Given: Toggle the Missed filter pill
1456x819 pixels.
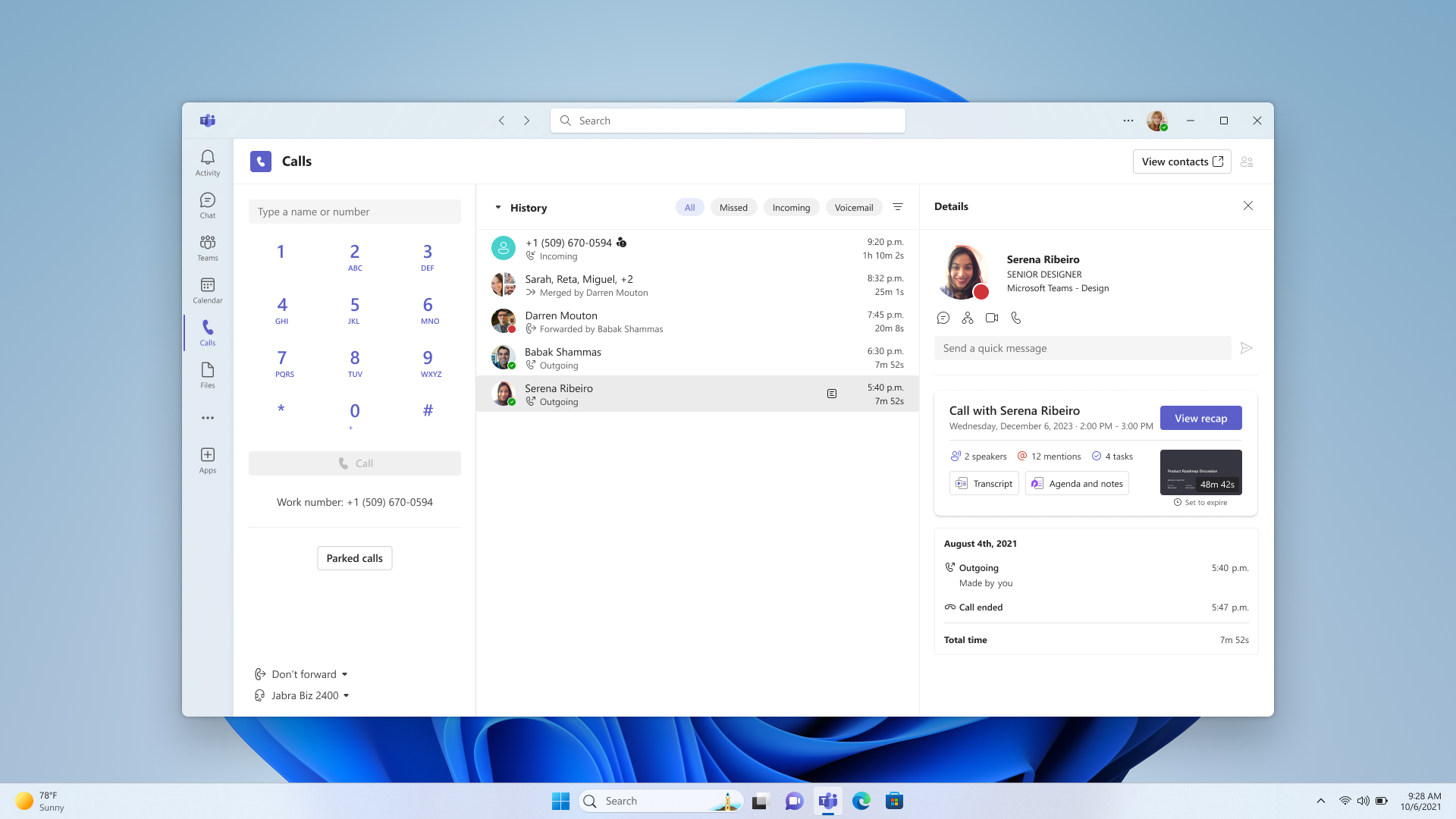Looking at the screenshot, I should pos(733,207).
